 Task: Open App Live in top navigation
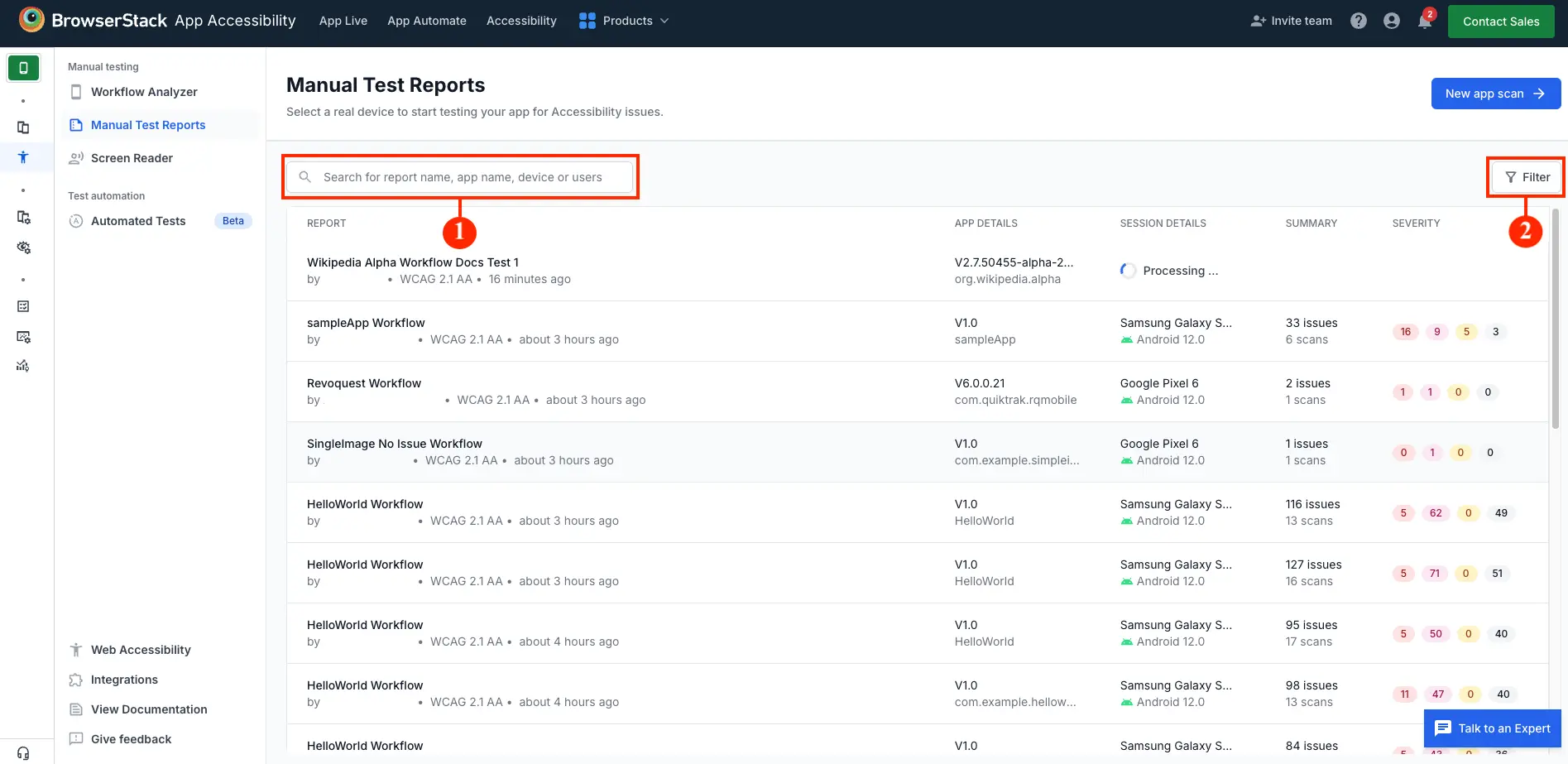(x=343, y=21)
